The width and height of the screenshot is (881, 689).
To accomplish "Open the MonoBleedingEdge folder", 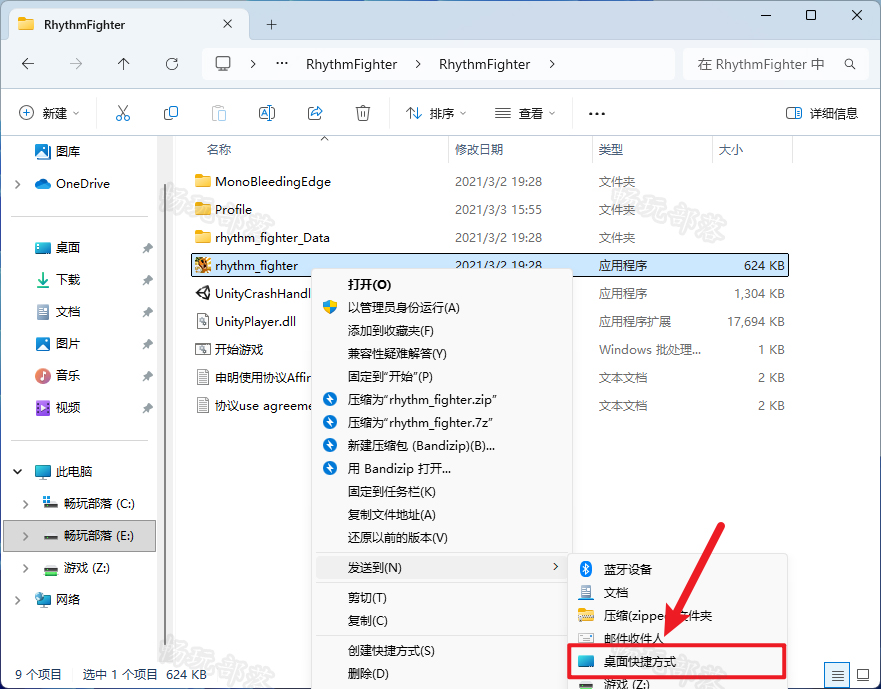I will [262, 182].
